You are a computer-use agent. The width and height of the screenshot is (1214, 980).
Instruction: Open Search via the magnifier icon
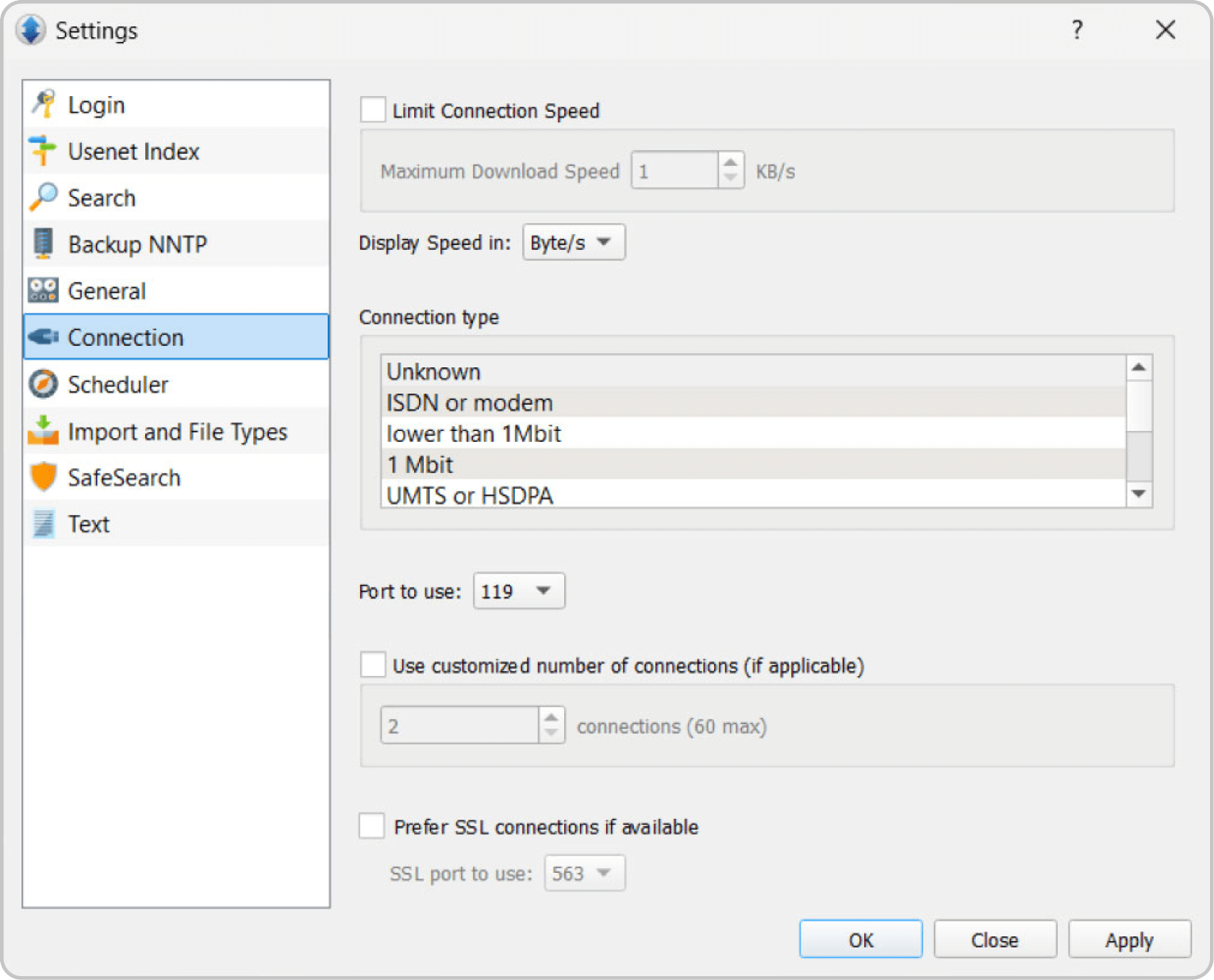point(43,198)
